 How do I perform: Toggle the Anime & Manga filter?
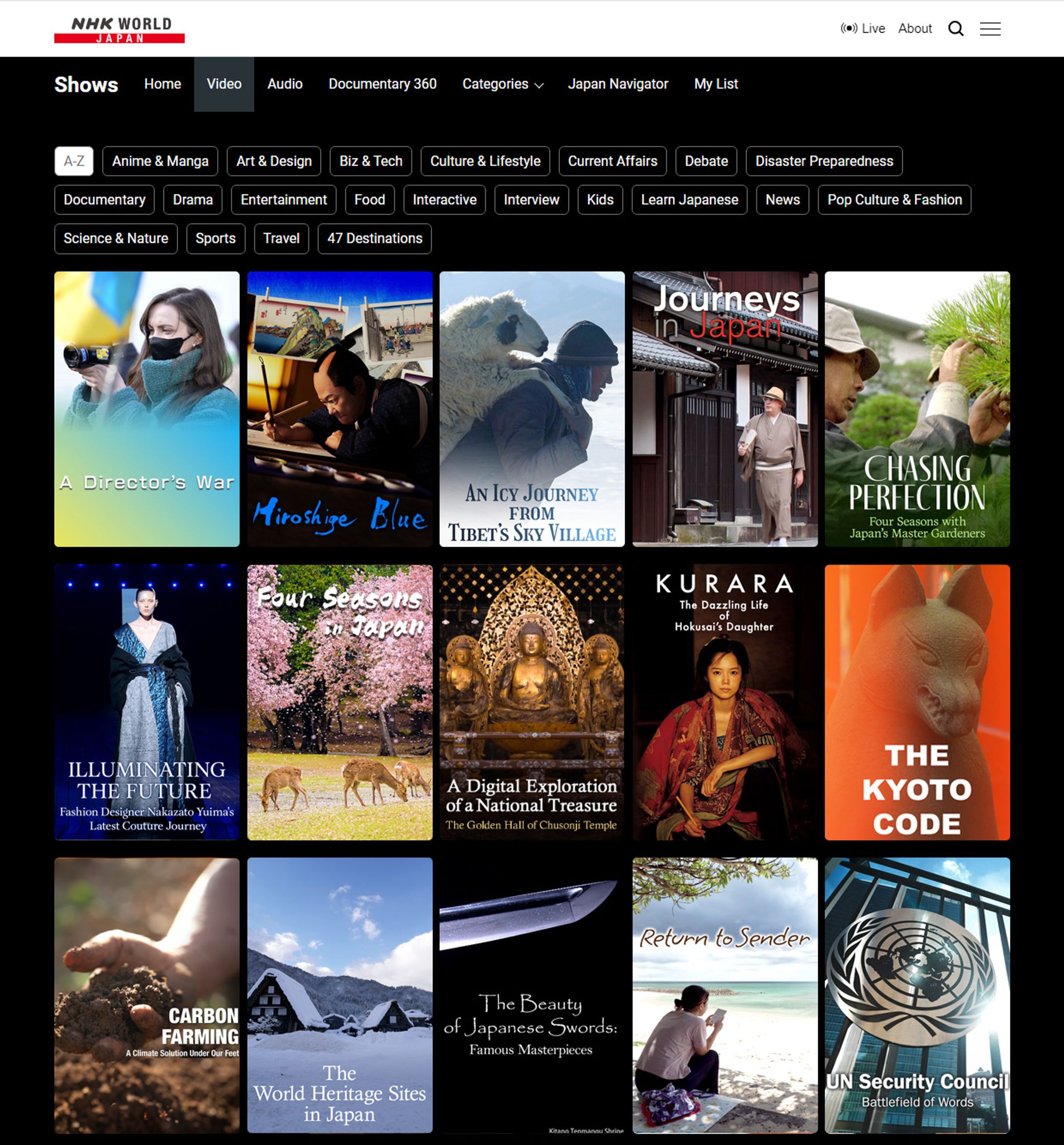click(x=160, y=161)
